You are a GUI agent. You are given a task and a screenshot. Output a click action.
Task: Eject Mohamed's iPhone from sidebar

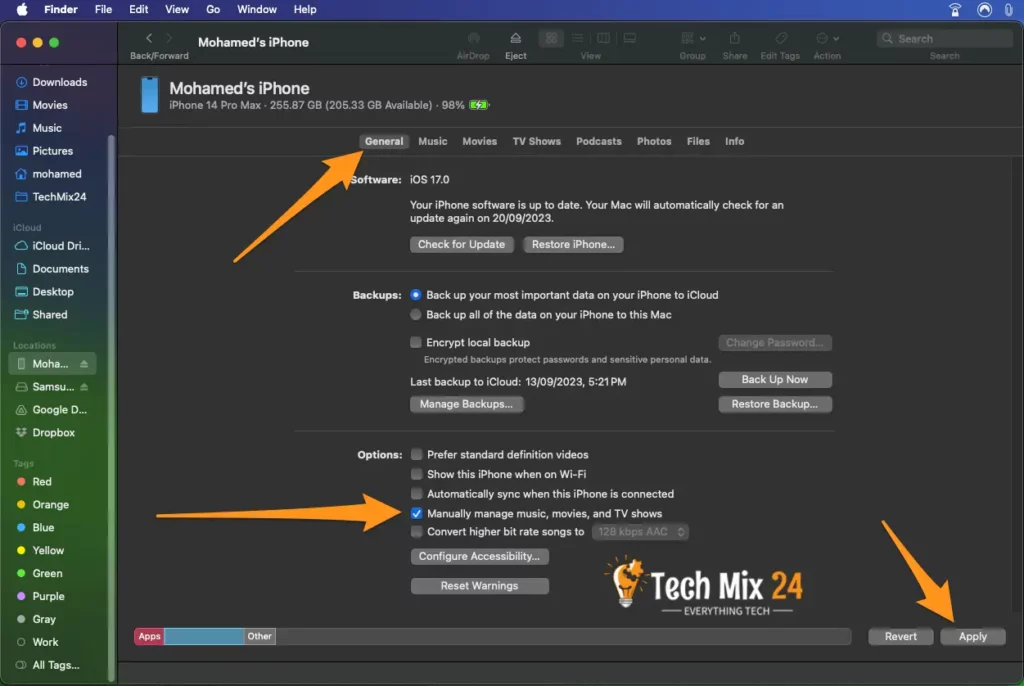tap(84, 364)
